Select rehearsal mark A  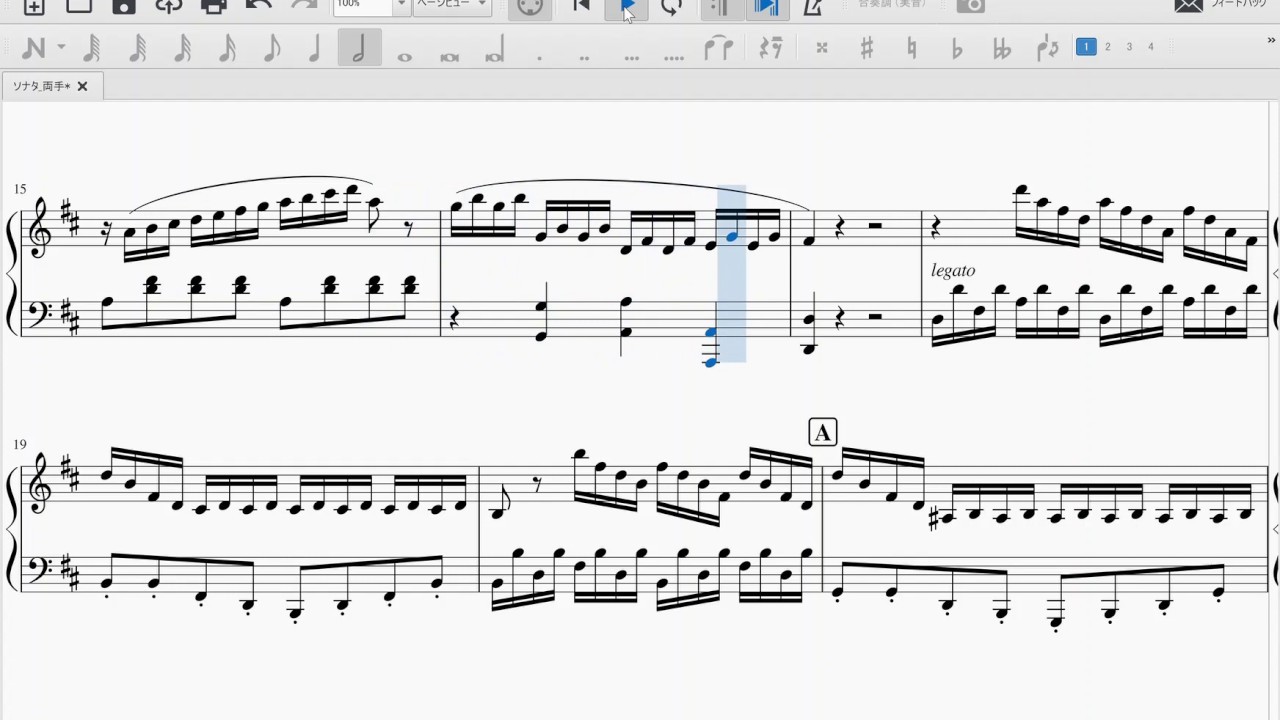pos(822,432)
